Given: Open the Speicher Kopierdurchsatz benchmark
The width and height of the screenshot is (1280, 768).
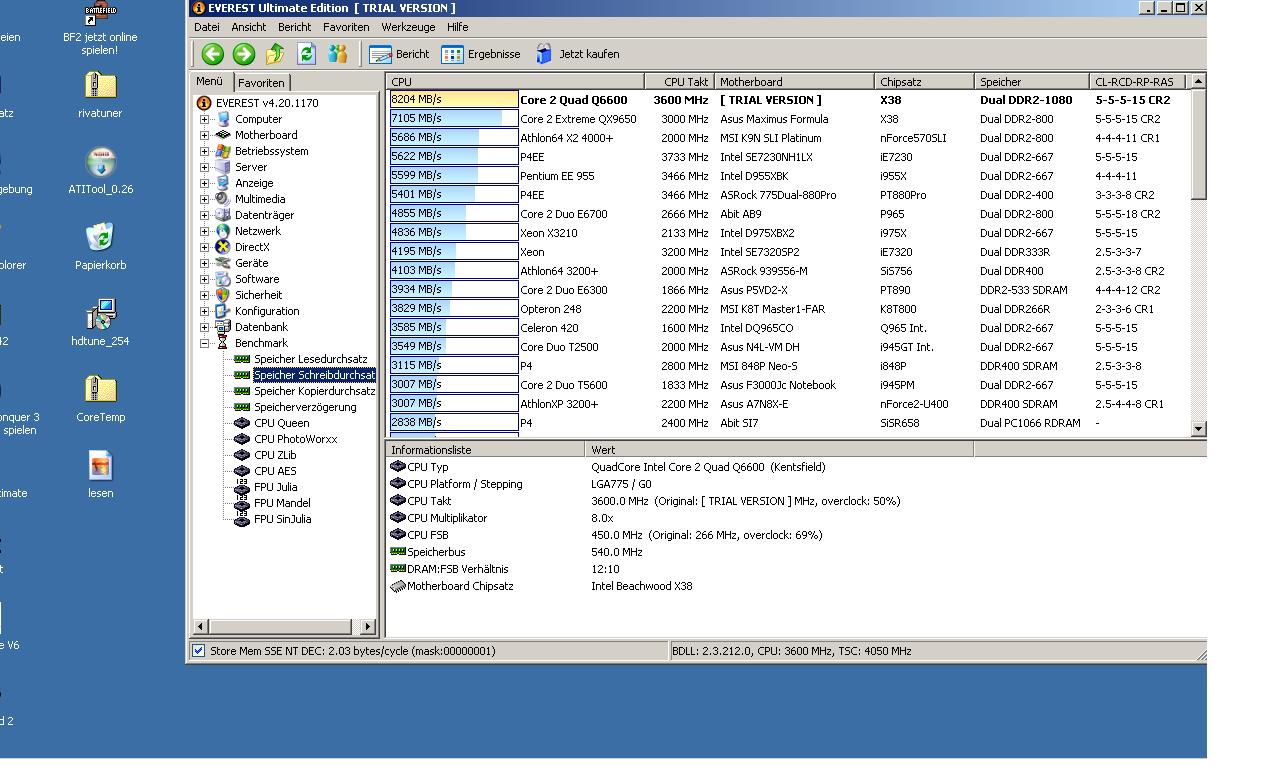Looking at the screenshot, I should (x=314, y=391).
